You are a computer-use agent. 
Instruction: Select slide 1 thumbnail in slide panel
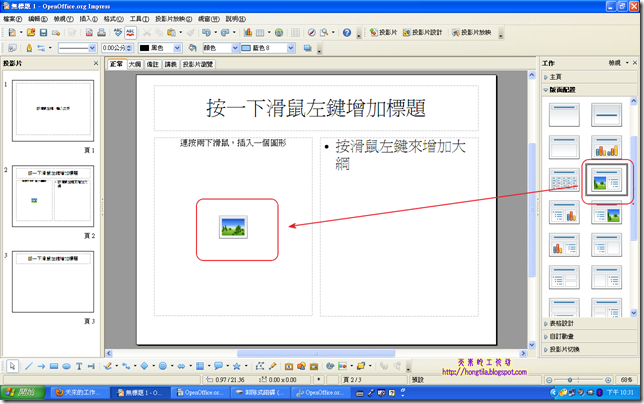[53, 110]
